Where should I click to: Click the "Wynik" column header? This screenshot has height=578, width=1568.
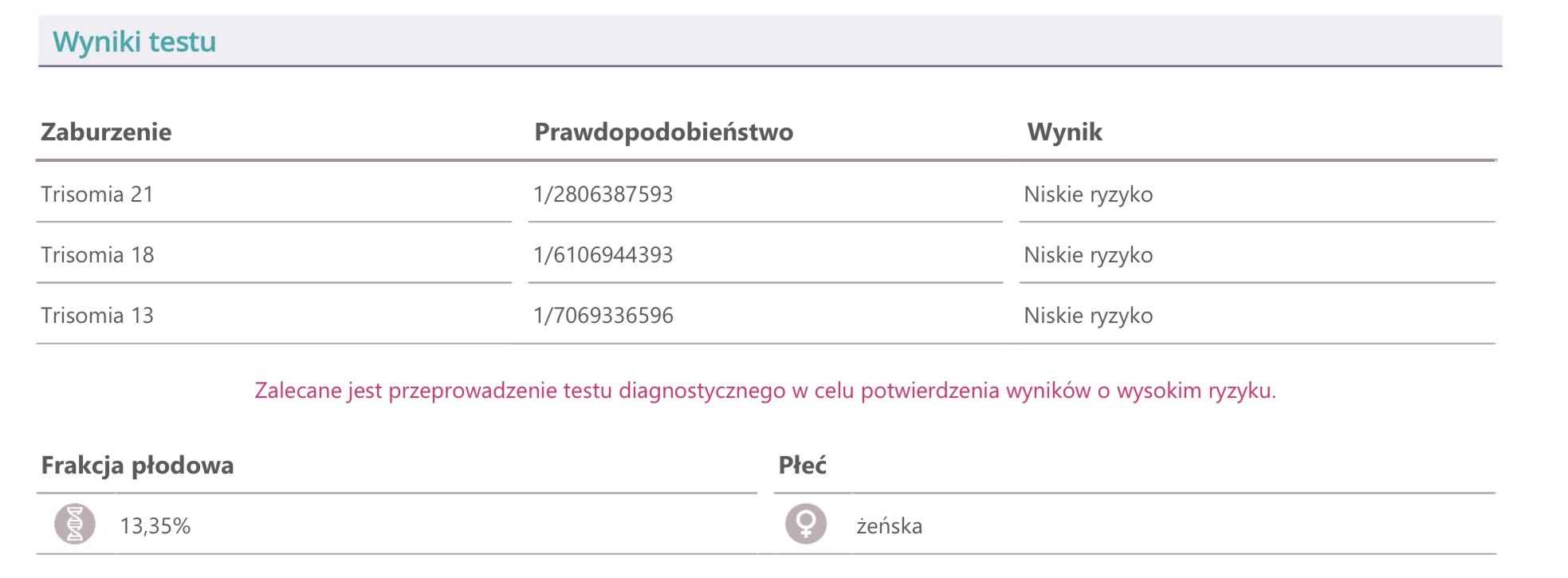[x=1064, y=132]
